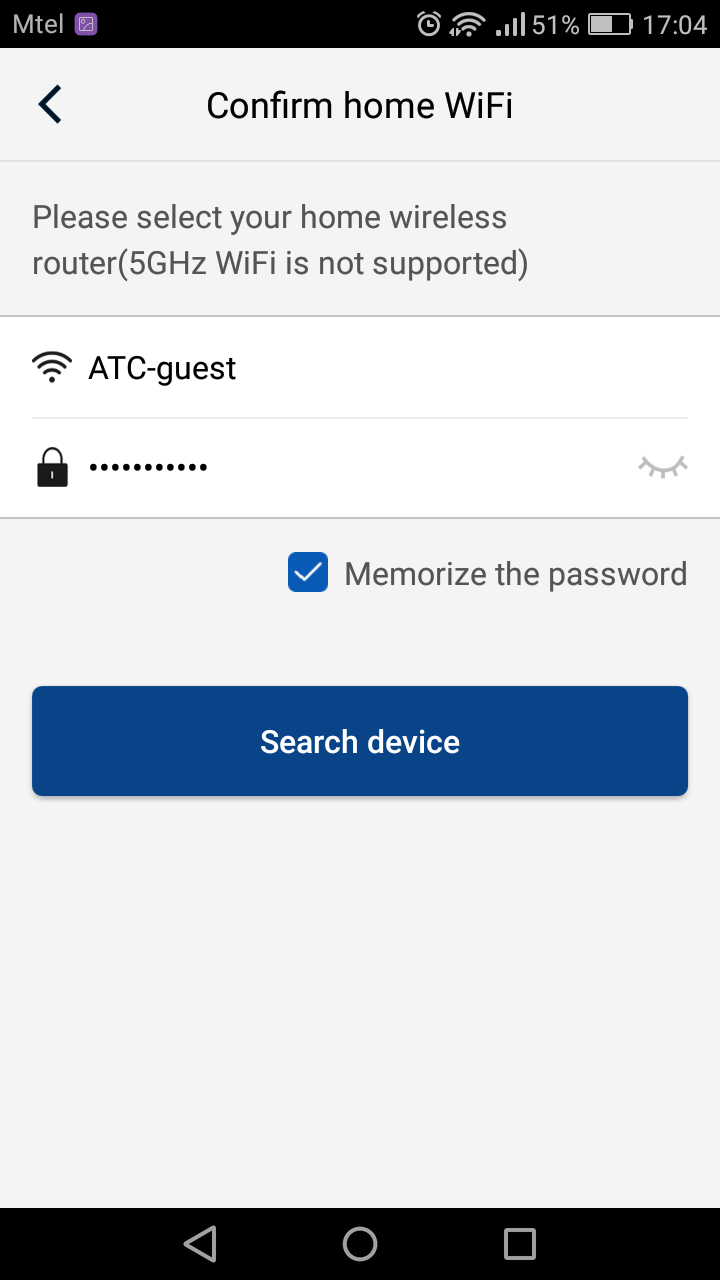Tap the Memorize the password label
This screenshot has height=1280, width=720.
515,574
